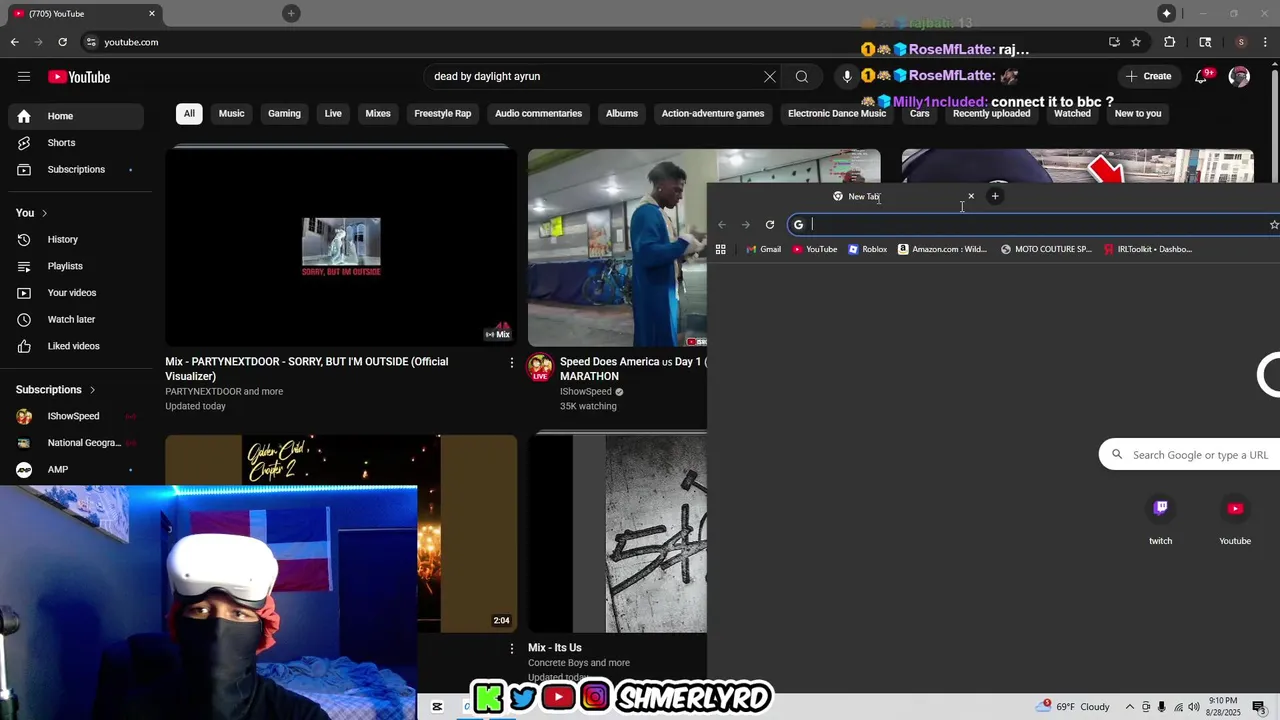
Task: Open IShowSpeed subscription in sidebar
Action: 76,416
